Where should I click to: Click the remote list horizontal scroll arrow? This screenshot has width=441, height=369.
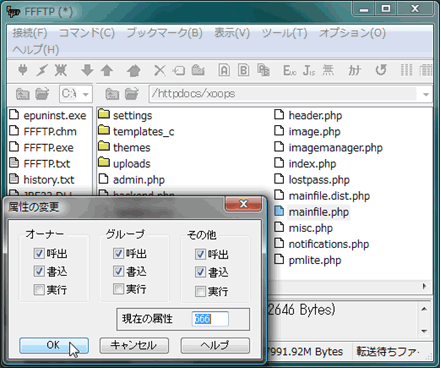[x=424, y=286]
